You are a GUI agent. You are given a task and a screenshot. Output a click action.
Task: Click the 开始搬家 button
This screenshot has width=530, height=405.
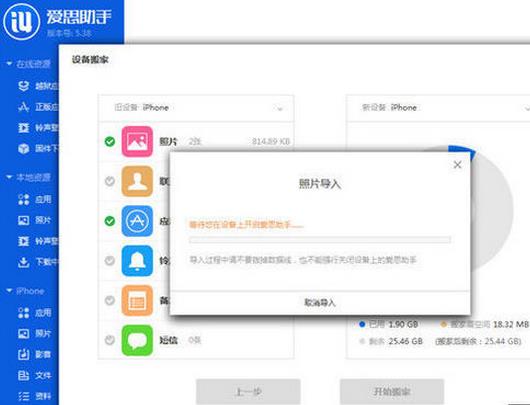point(392,392)
